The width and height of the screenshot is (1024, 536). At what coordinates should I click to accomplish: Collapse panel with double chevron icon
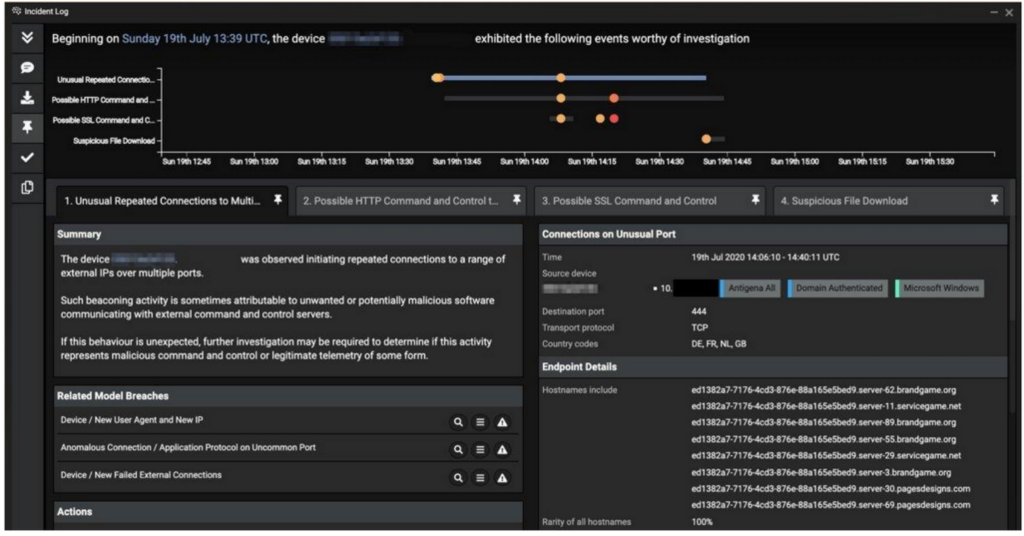pos(27,38)
